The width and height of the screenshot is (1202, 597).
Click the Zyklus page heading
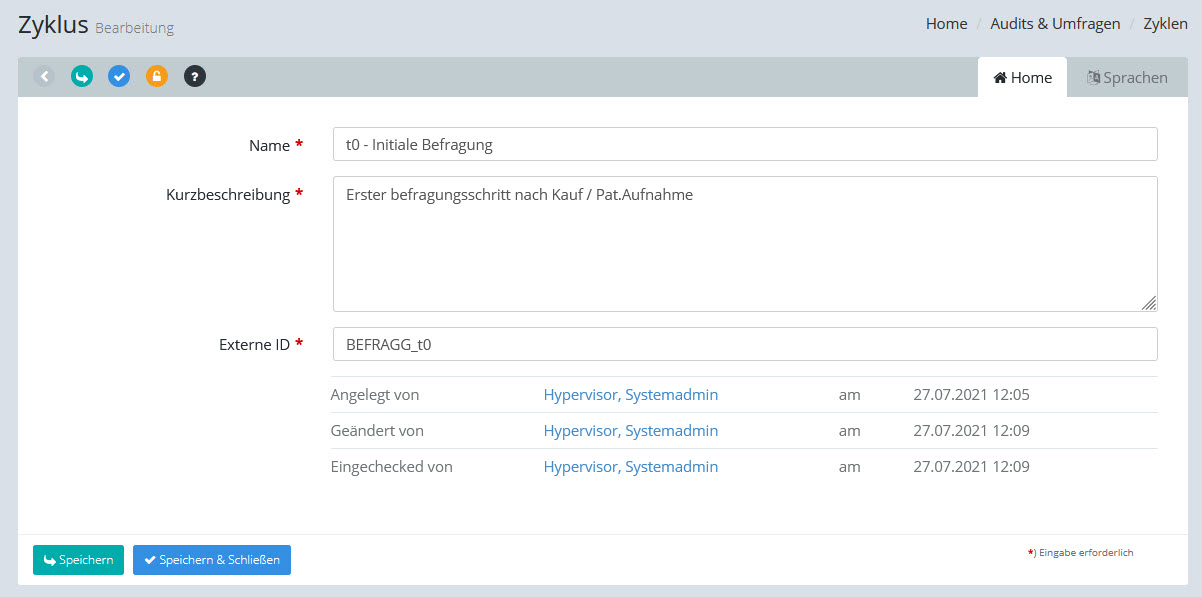pos(53,25)
